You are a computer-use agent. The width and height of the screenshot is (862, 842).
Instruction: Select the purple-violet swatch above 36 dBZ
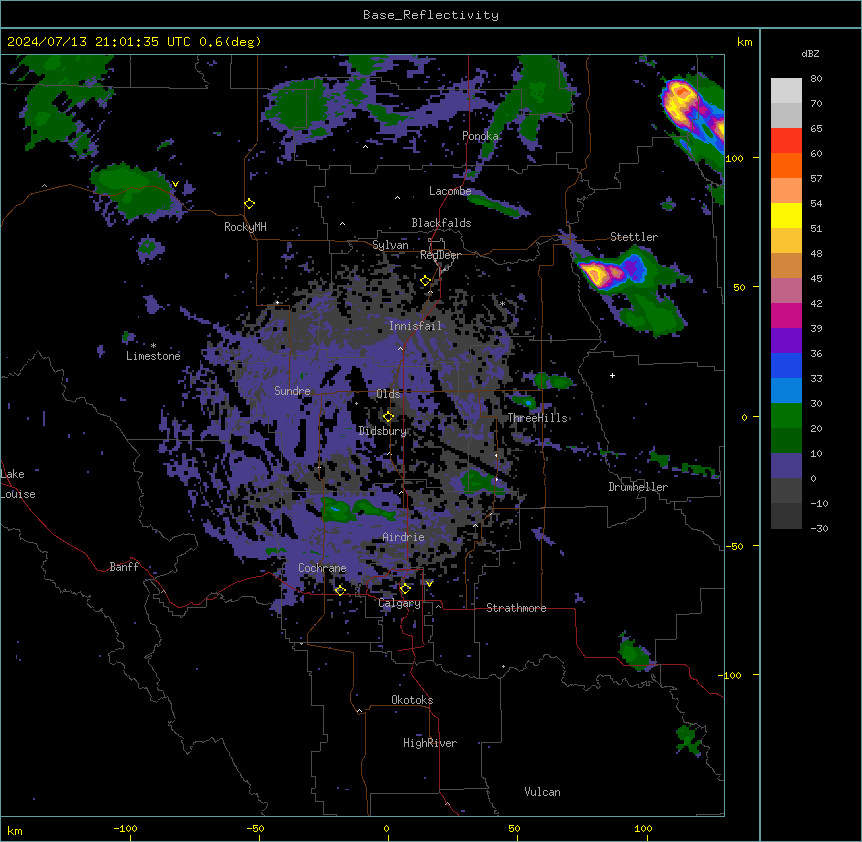[786, 341]
